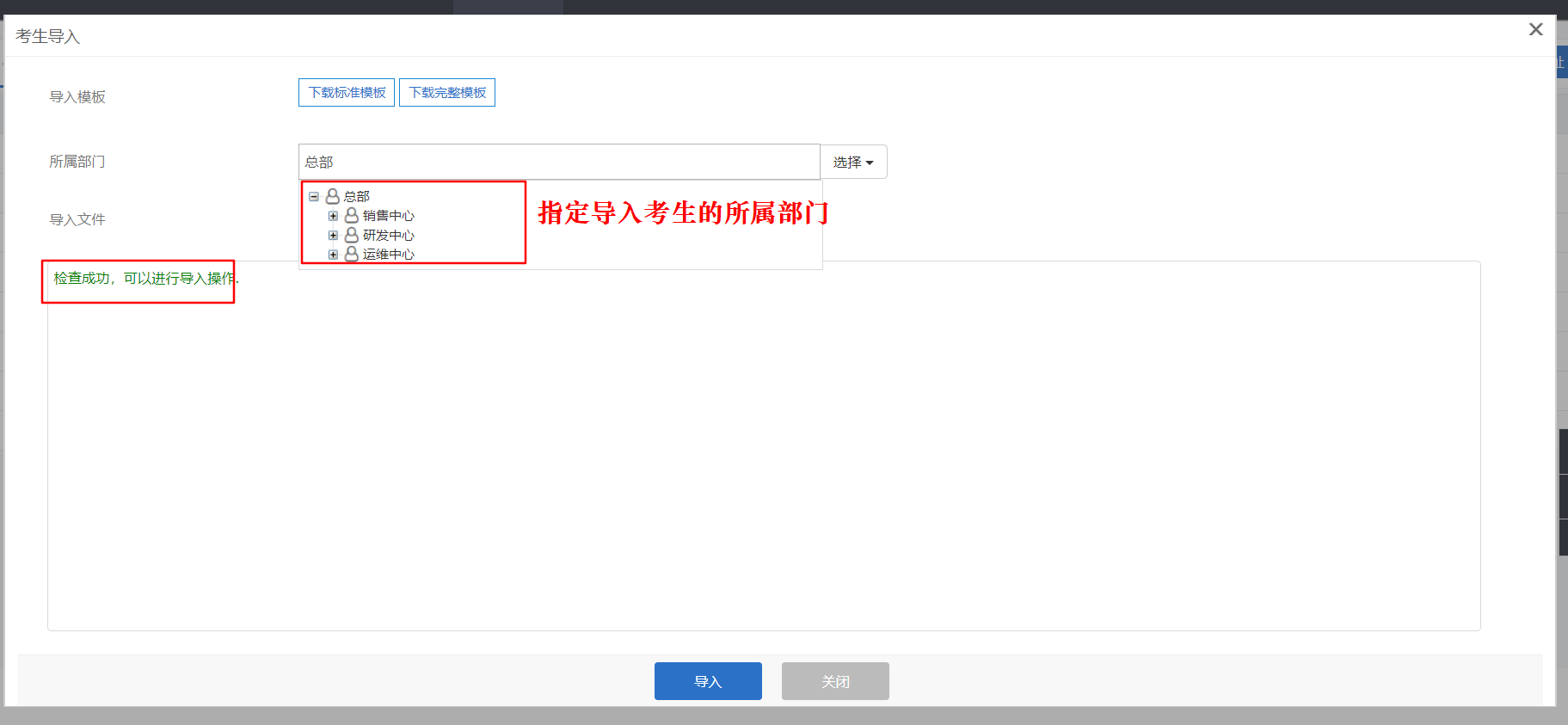Expand the 运维中心 tree node
This screenshot has width=1568, height=725.
[x=333, y=255]
